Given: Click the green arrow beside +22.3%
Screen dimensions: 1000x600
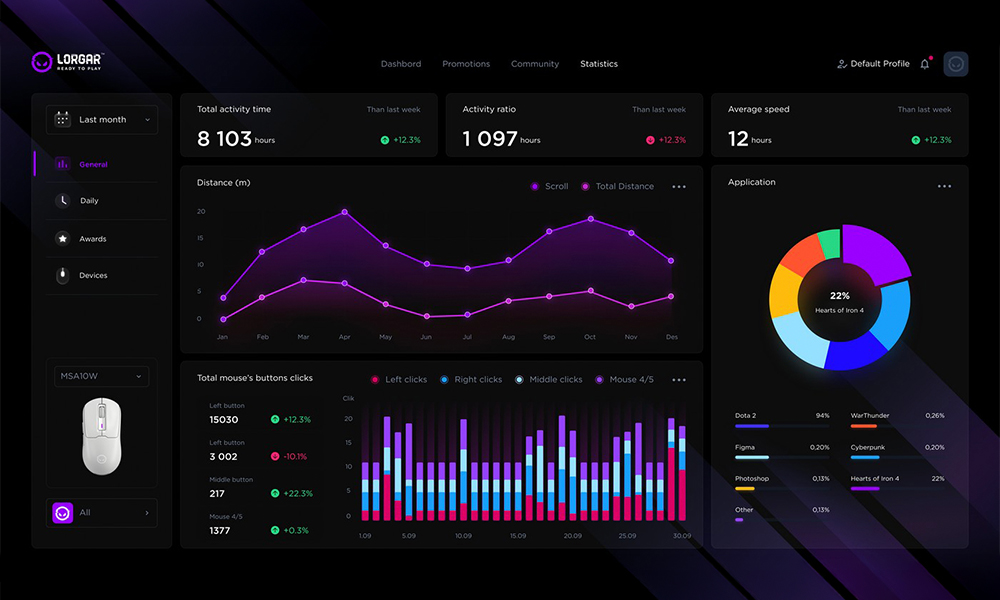Looking at the screenshot, I should 275,494.
